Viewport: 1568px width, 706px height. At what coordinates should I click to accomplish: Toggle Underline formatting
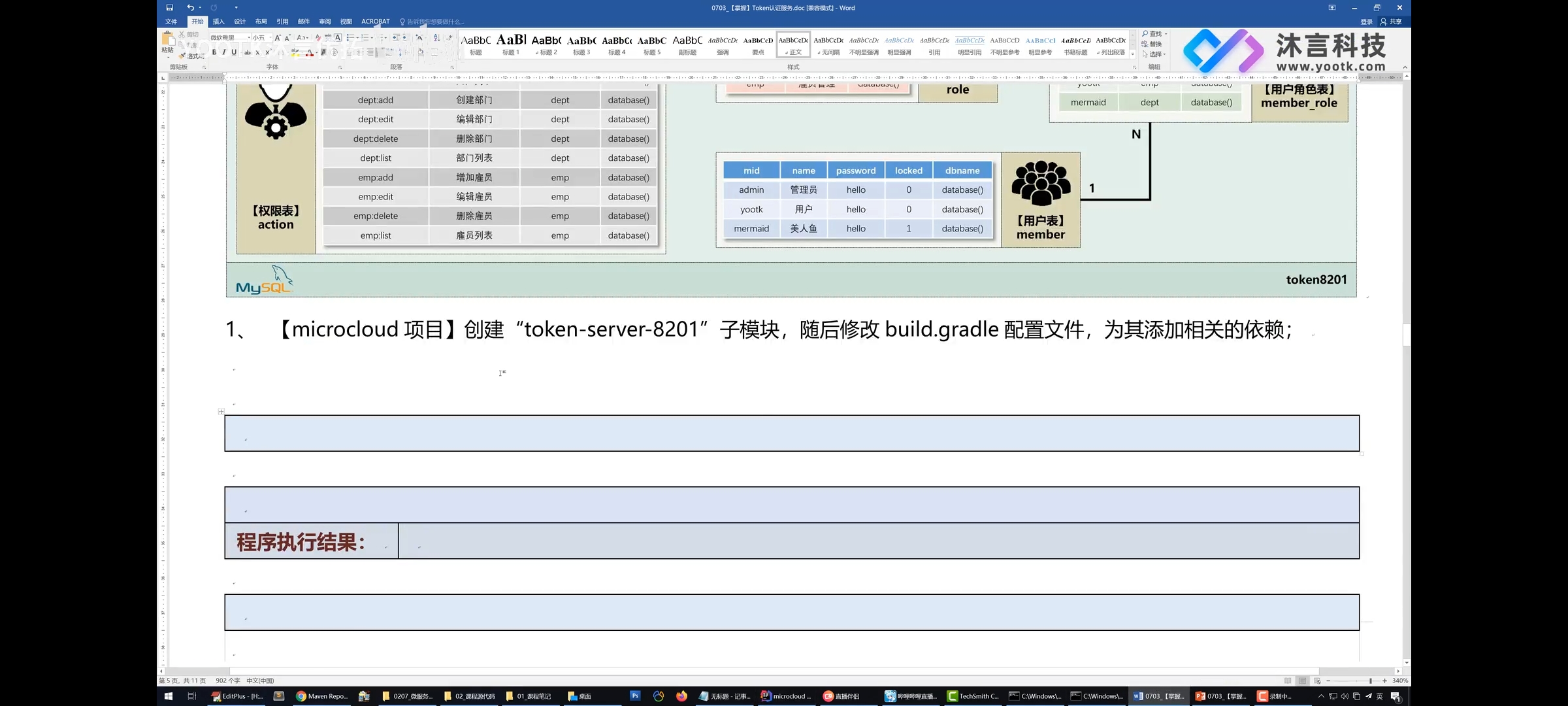pos(234,52)
